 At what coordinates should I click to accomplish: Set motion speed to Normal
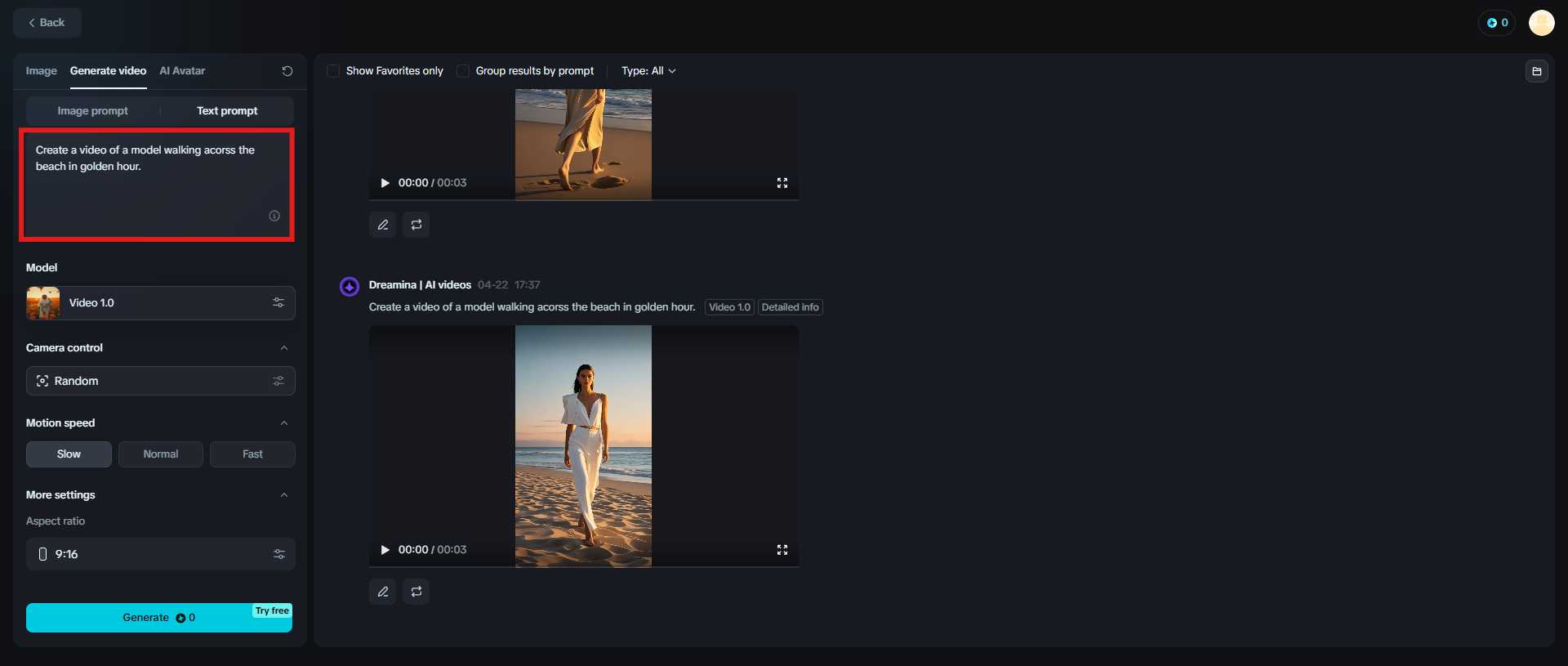pyautogui.click(x=161, y=454)
